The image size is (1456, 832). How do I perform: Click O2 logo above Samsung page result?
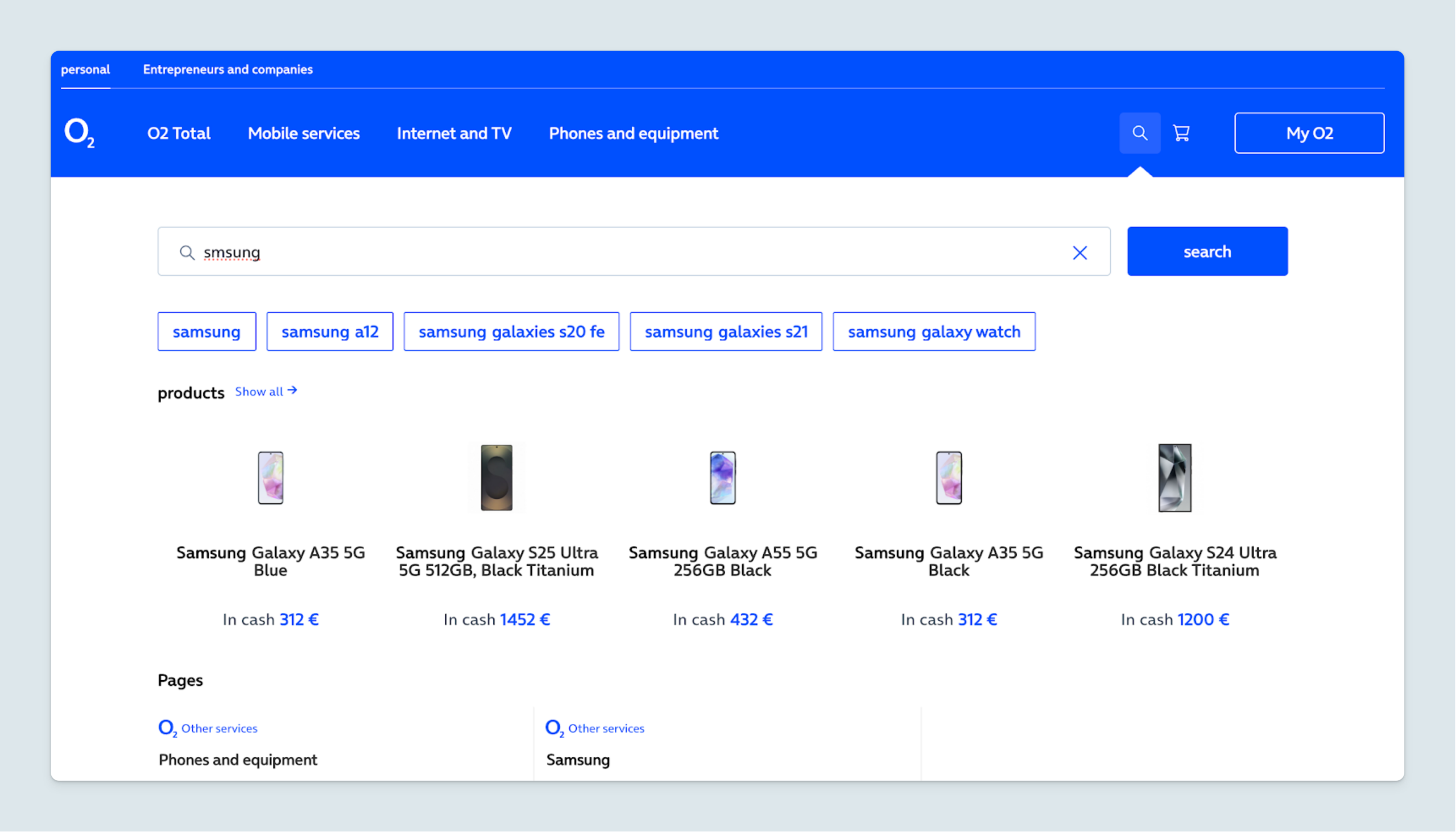(555, 728)
